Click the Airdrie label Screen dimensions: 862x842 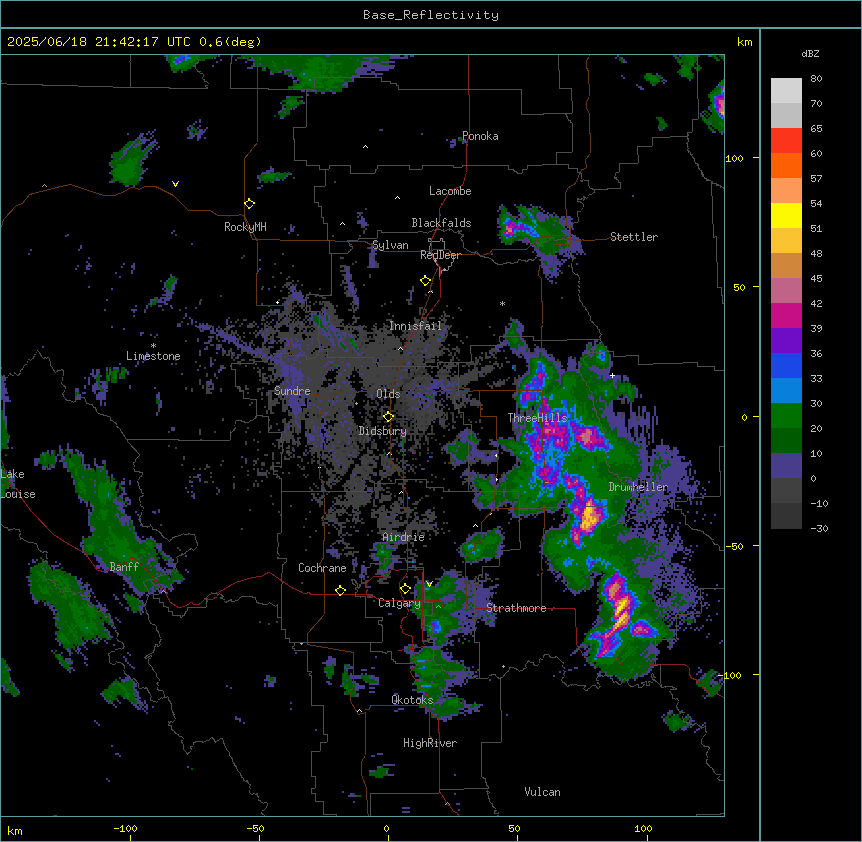click(x=404, y=537)
